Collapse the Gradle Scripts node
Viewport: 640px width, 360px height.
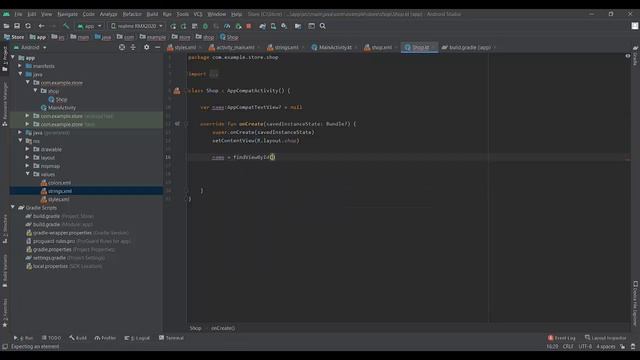13,207
